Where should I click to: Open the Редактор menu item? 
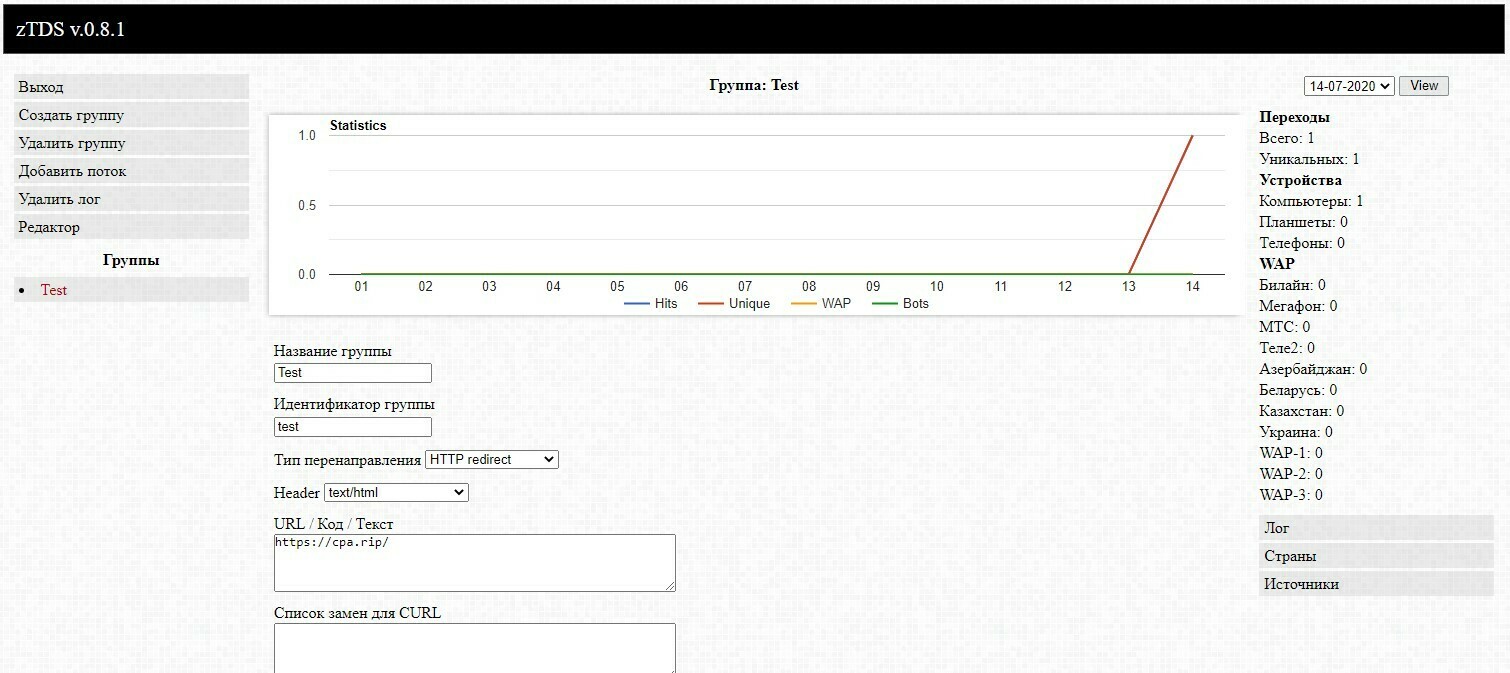pyautogui.click(x=131, y=227)
